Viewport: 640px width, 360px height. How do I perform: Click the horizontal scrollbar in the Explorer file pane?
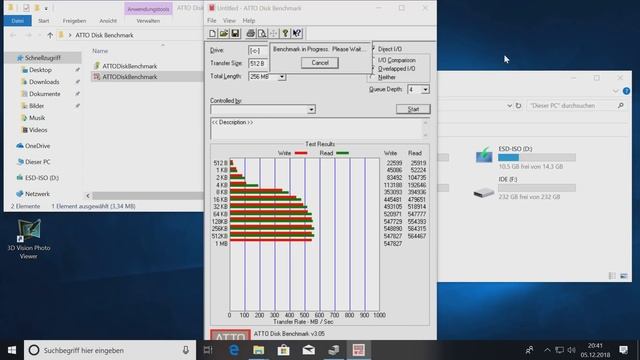[148, 196]
